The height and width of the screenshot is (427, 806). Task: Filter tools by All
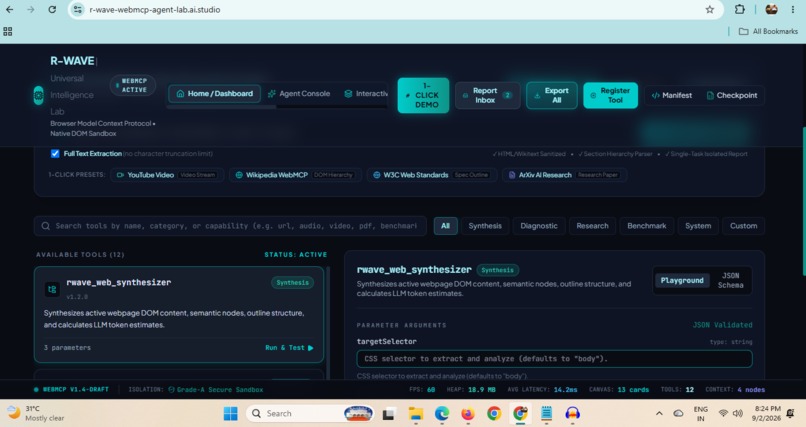coord(445,226)
